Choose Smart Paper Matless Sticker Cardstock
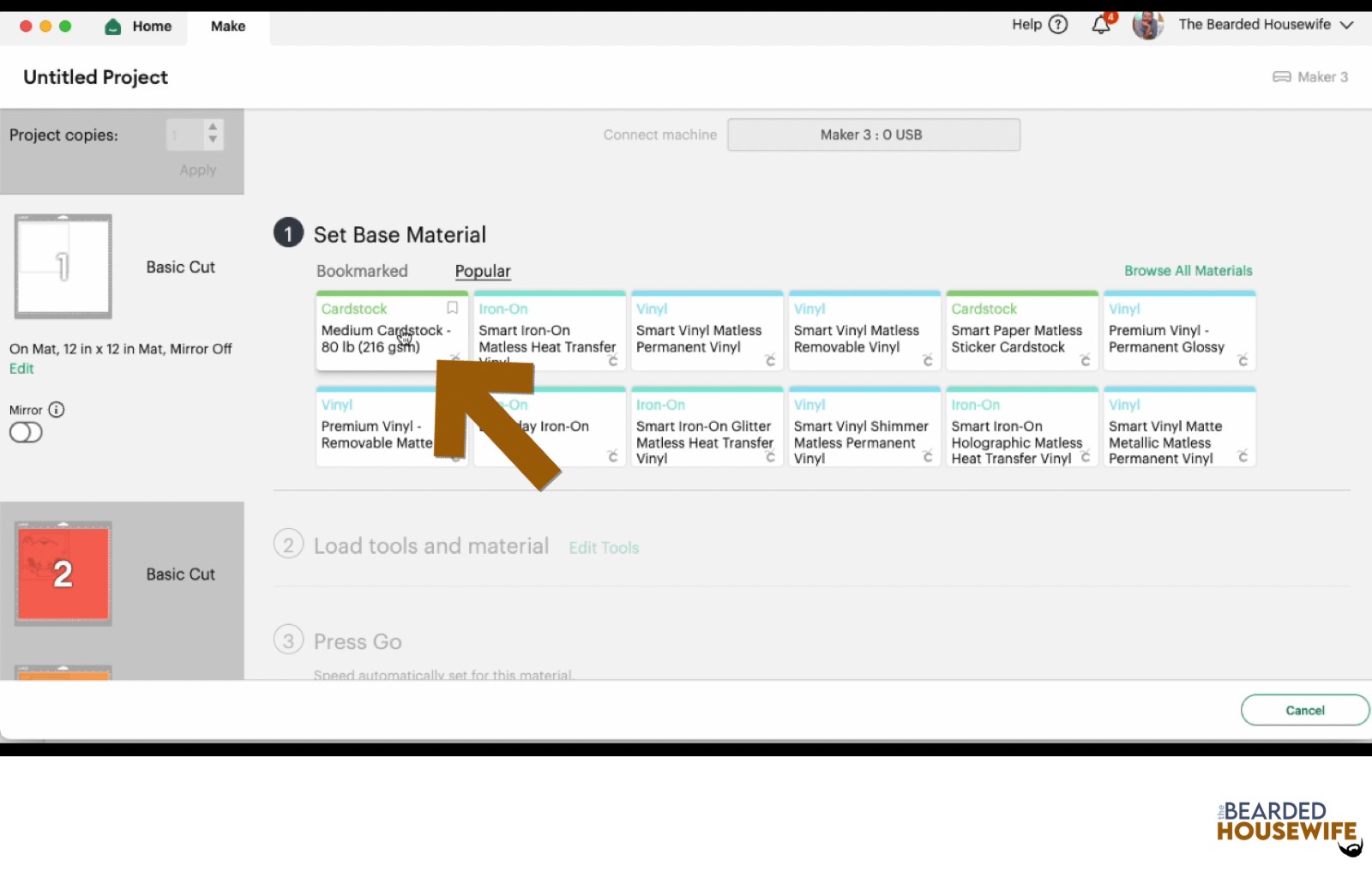The height and width of the screenshot is (872, 1372). pos(1022,331)
